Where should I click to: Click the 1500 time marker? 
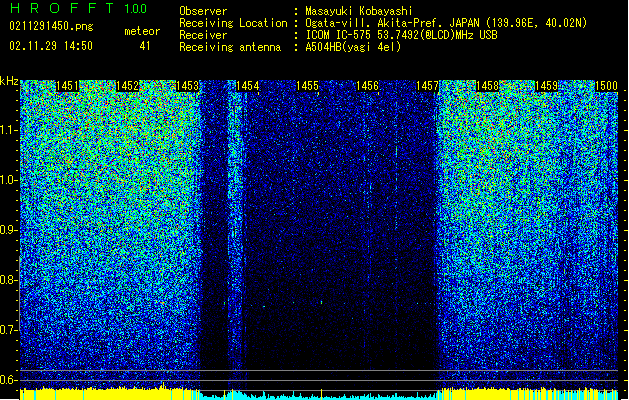(x=606, y=86)
